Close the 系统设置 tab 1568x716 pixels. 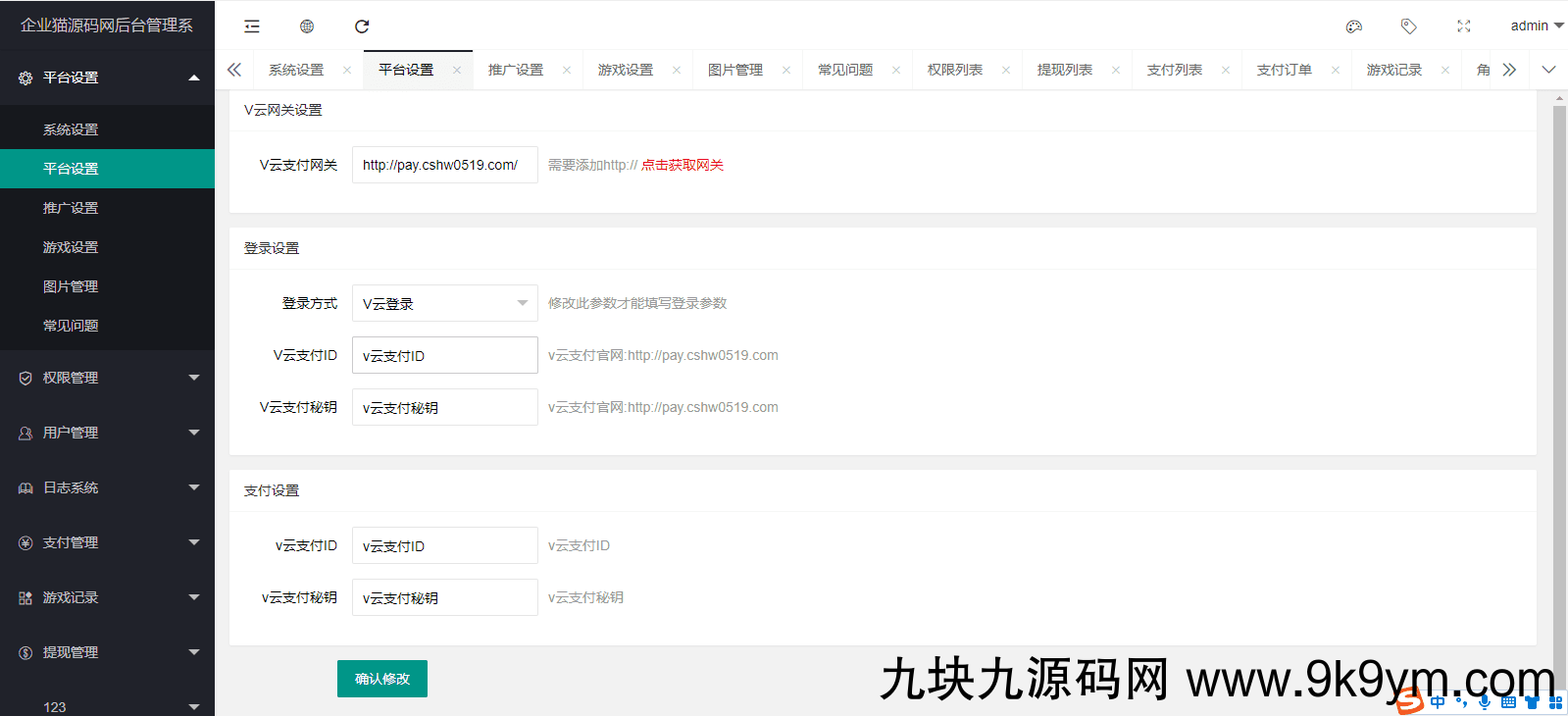[347, 70]
